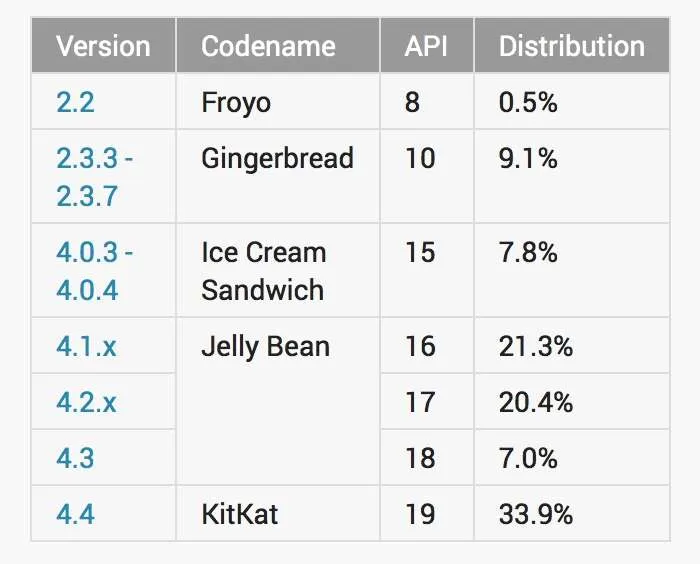The height and width of the screenshot is (564, 700).
Task: Open the 2.2 version link
Action: coord(75,102)
